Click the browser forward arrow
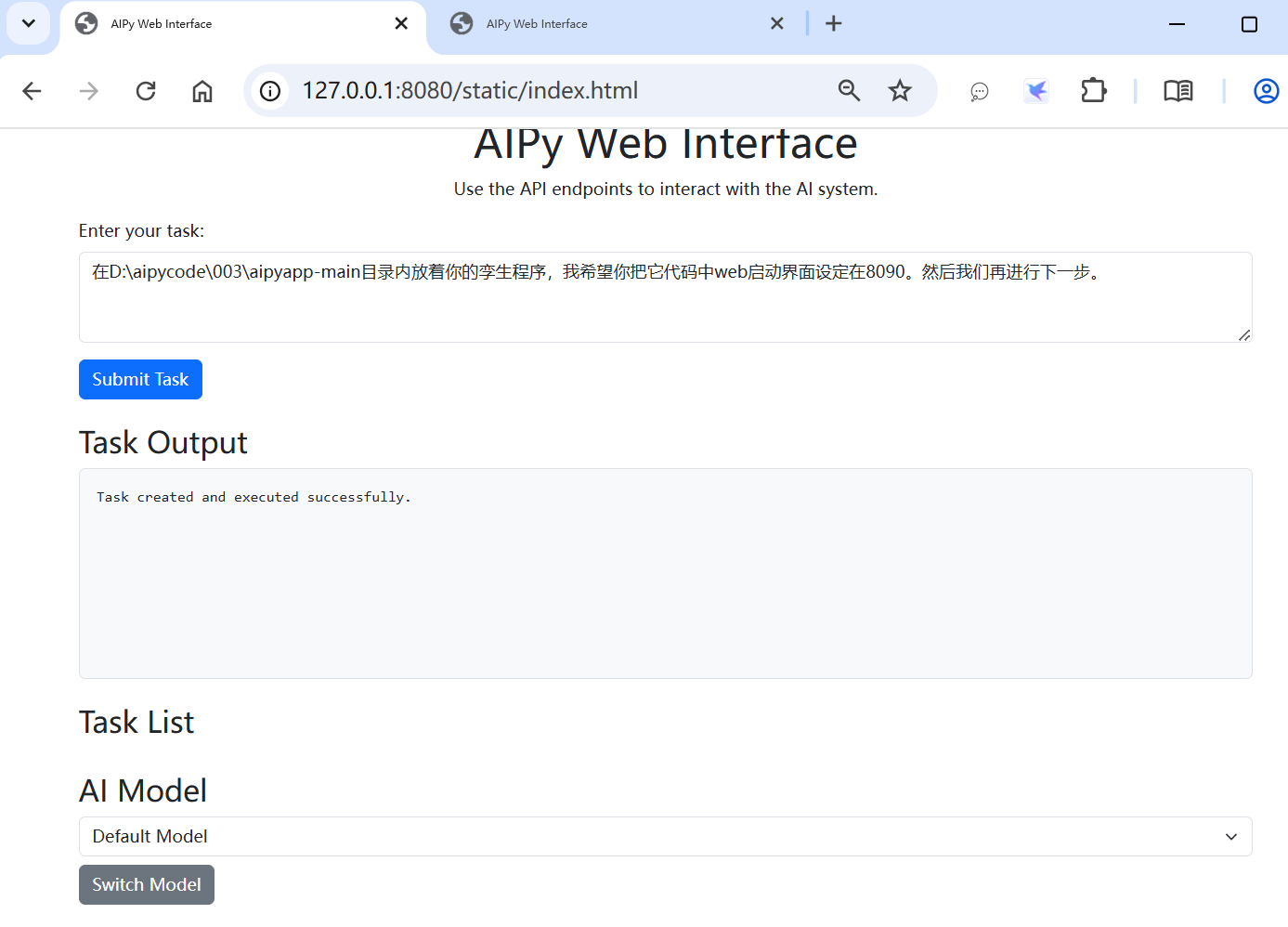 click(89, 91)
